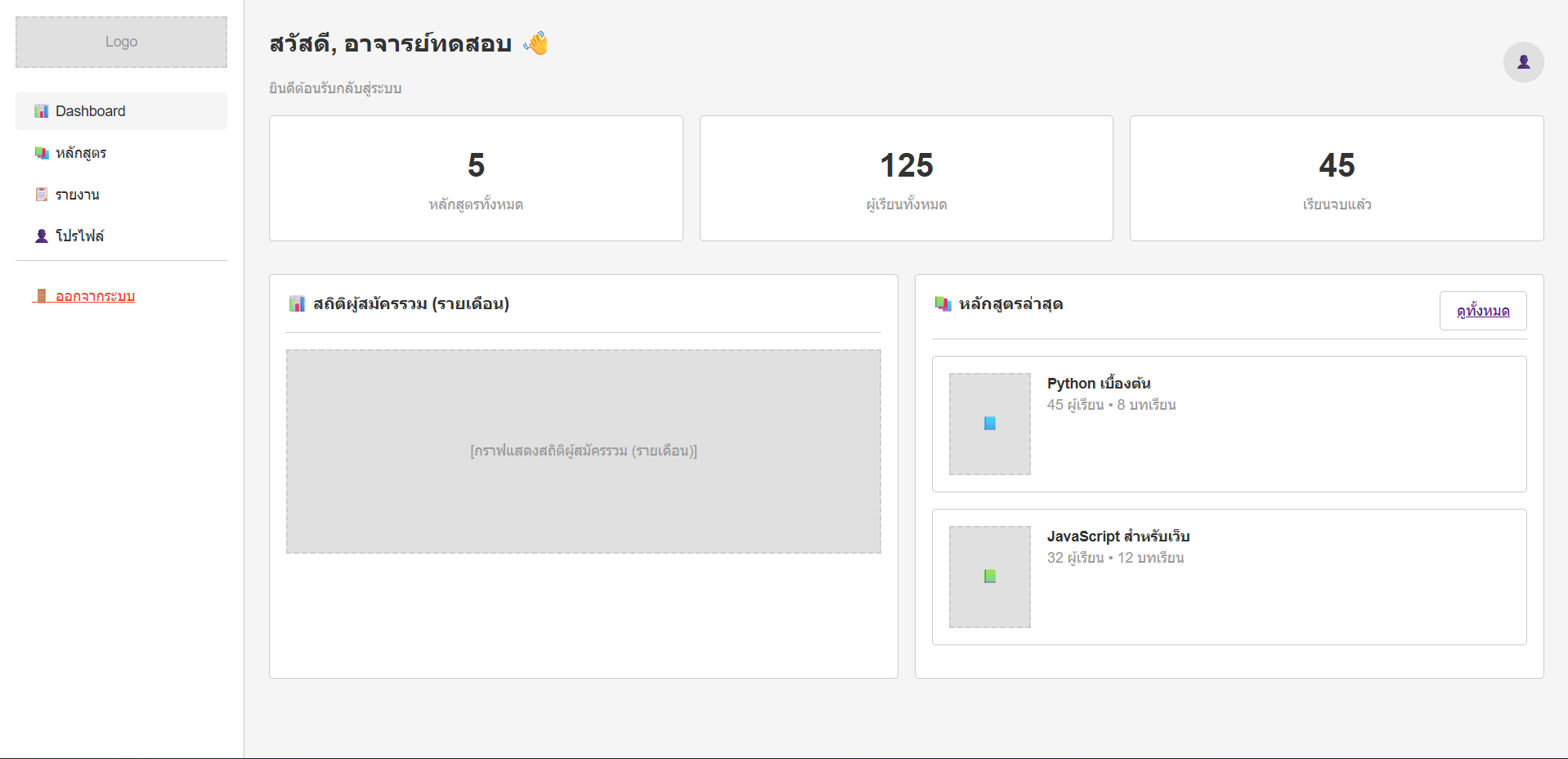Click the logout door icon next to ออกจากระบบ
The image size is (1568, 759).
click(43, 296)
